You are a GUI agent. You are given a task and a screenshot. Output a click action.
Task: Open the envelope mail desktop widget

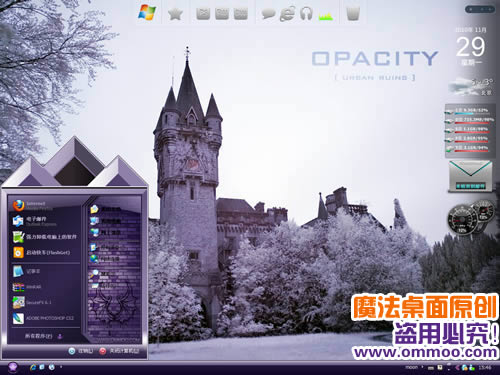470,176
